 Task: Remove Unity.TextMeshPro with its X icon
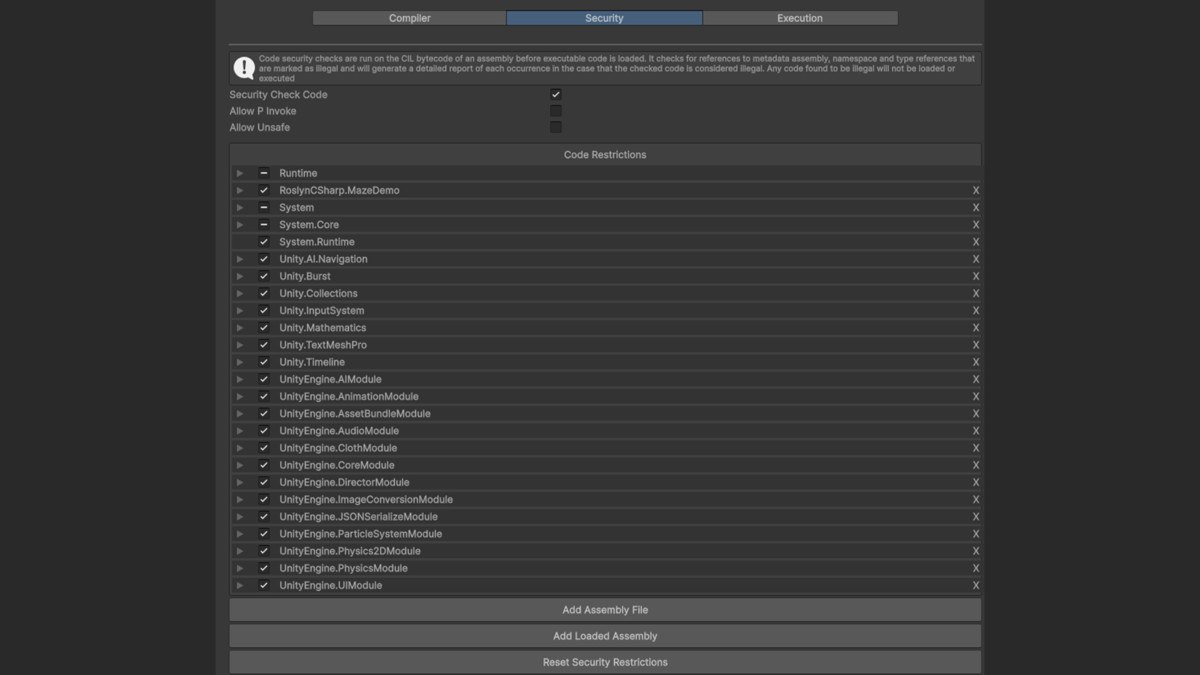(x=976, y=345)
